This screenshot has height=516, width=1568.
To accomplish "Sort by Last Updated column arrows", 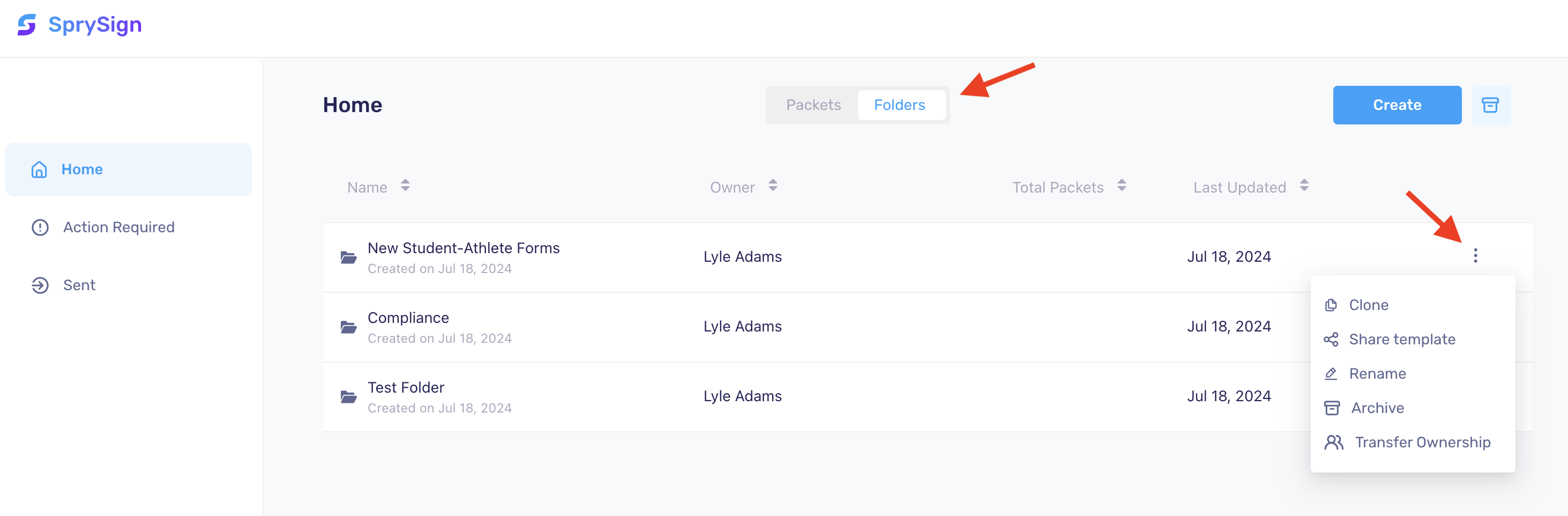I will pyautogui.click(x=1304, y=185).
